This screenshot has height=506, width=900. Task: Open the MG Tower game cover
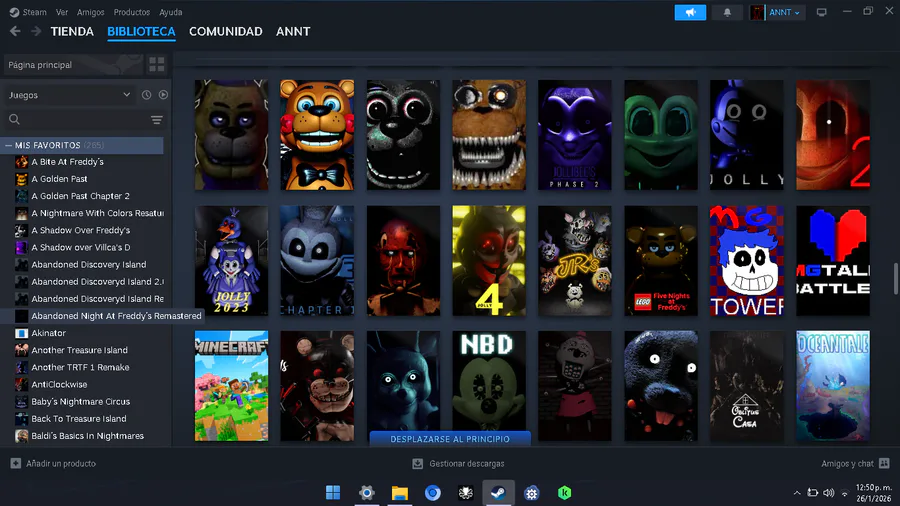tap(747, 261)
